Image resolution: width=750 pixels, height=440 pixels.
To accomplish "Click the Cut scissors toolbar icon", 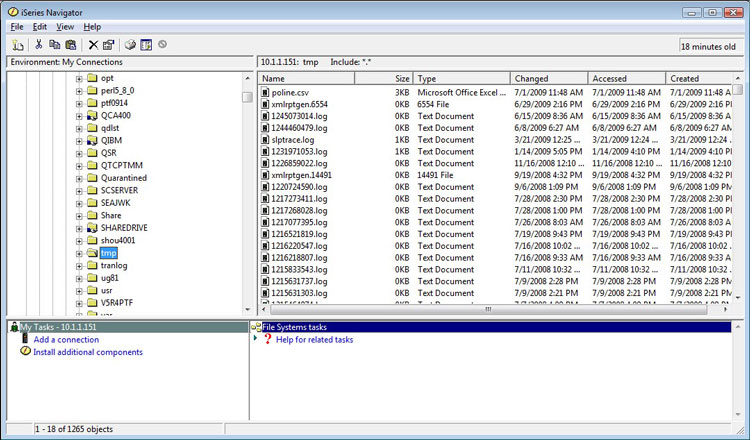I will pos(39,45).
